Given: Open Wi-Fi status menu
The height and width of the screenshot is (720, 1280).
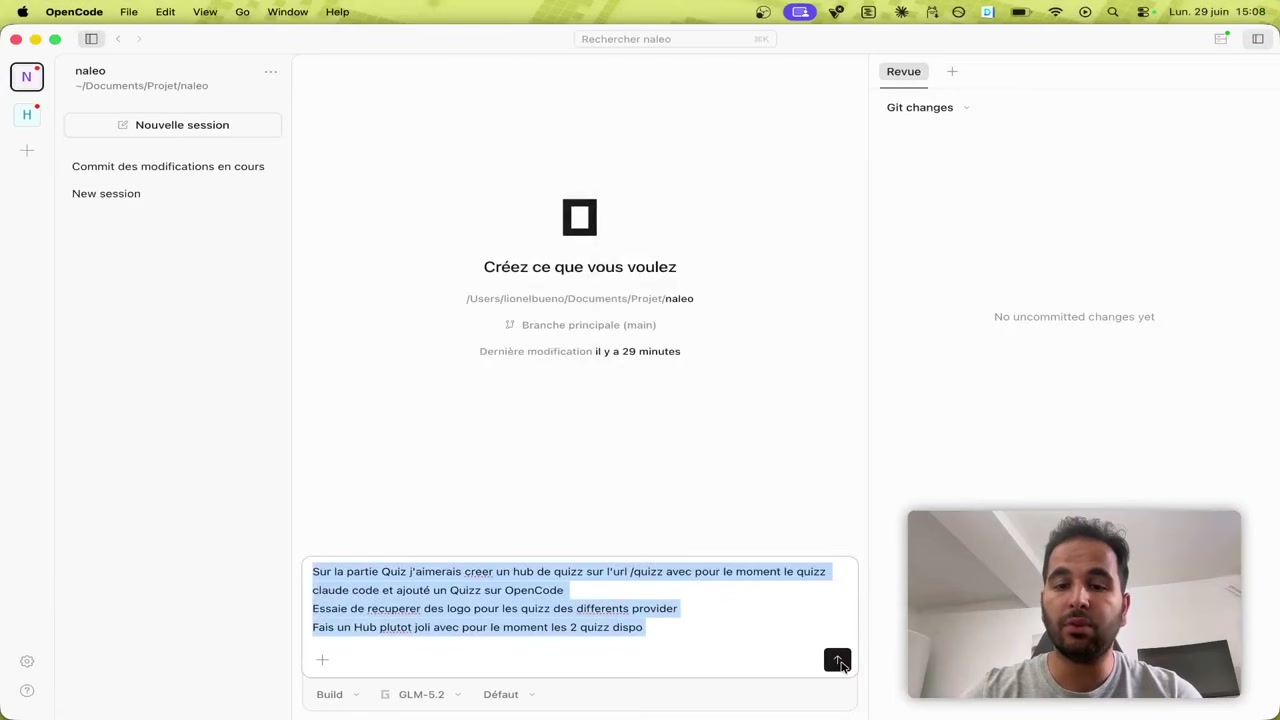Looking at the screenshot, I should [x=1055, y=12].
